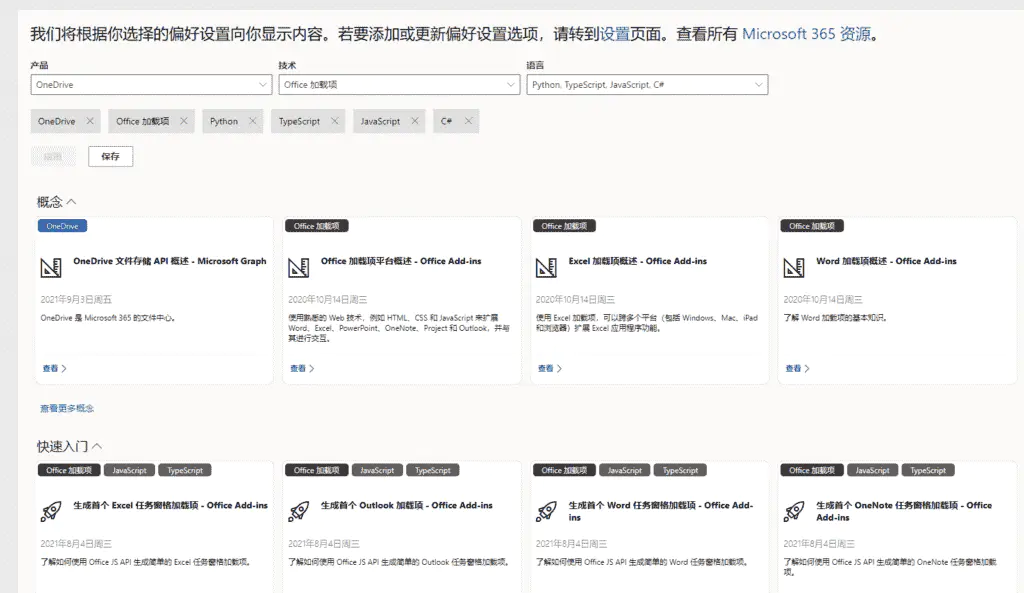Open the Microsoft 365 资源 link

coord(807,34)
